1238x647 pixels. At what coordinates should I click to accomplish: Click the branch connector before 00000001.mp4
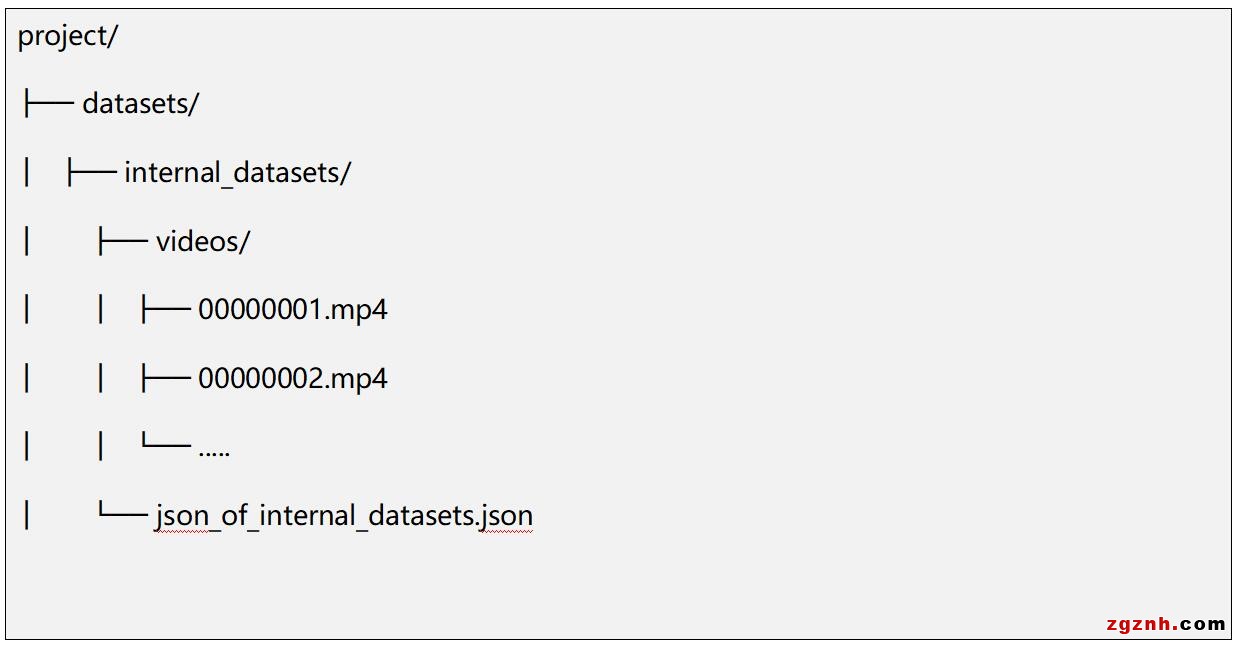166,310
